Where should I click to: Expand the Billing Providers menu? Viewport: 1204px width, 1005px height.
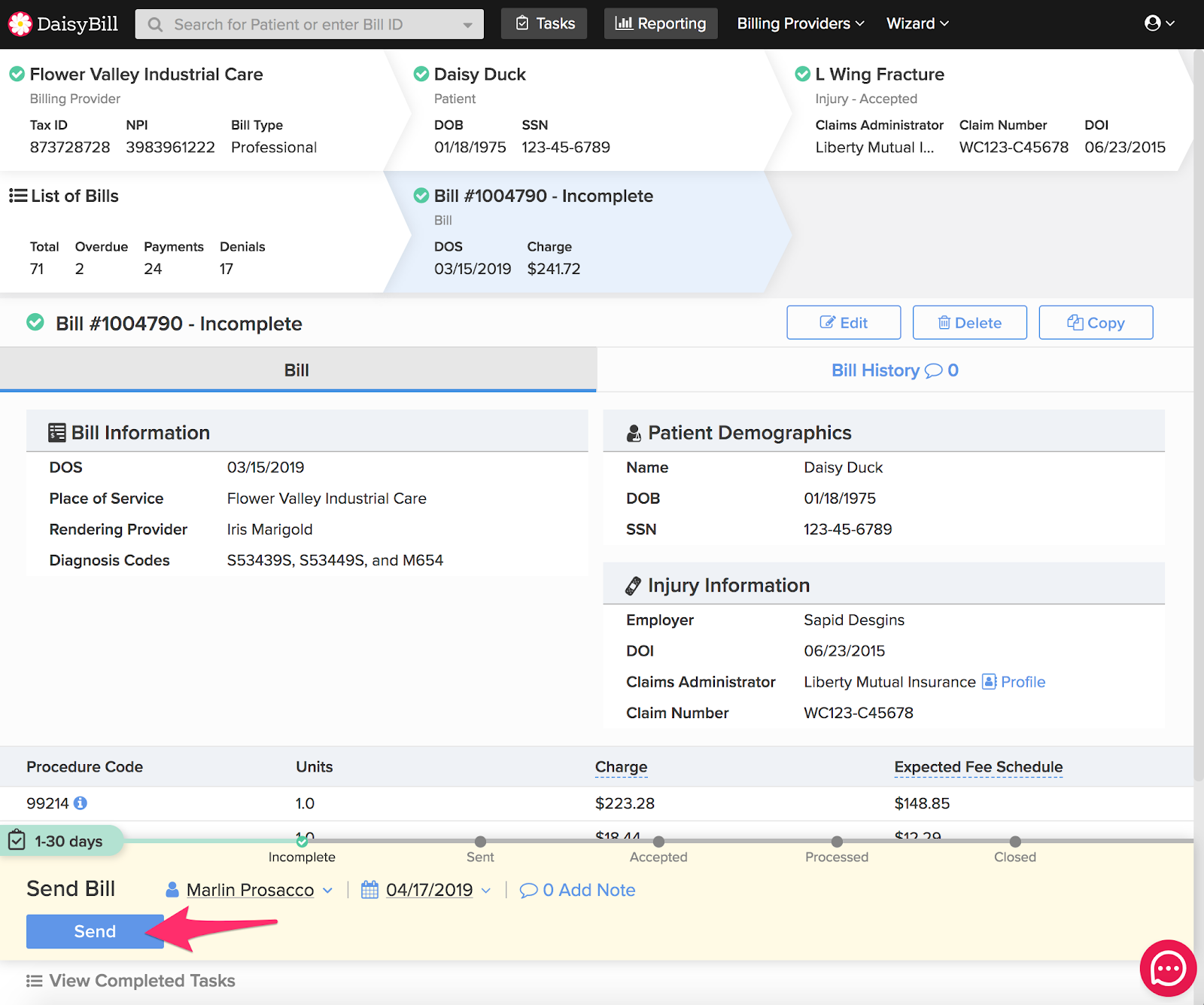click(800, 23)
